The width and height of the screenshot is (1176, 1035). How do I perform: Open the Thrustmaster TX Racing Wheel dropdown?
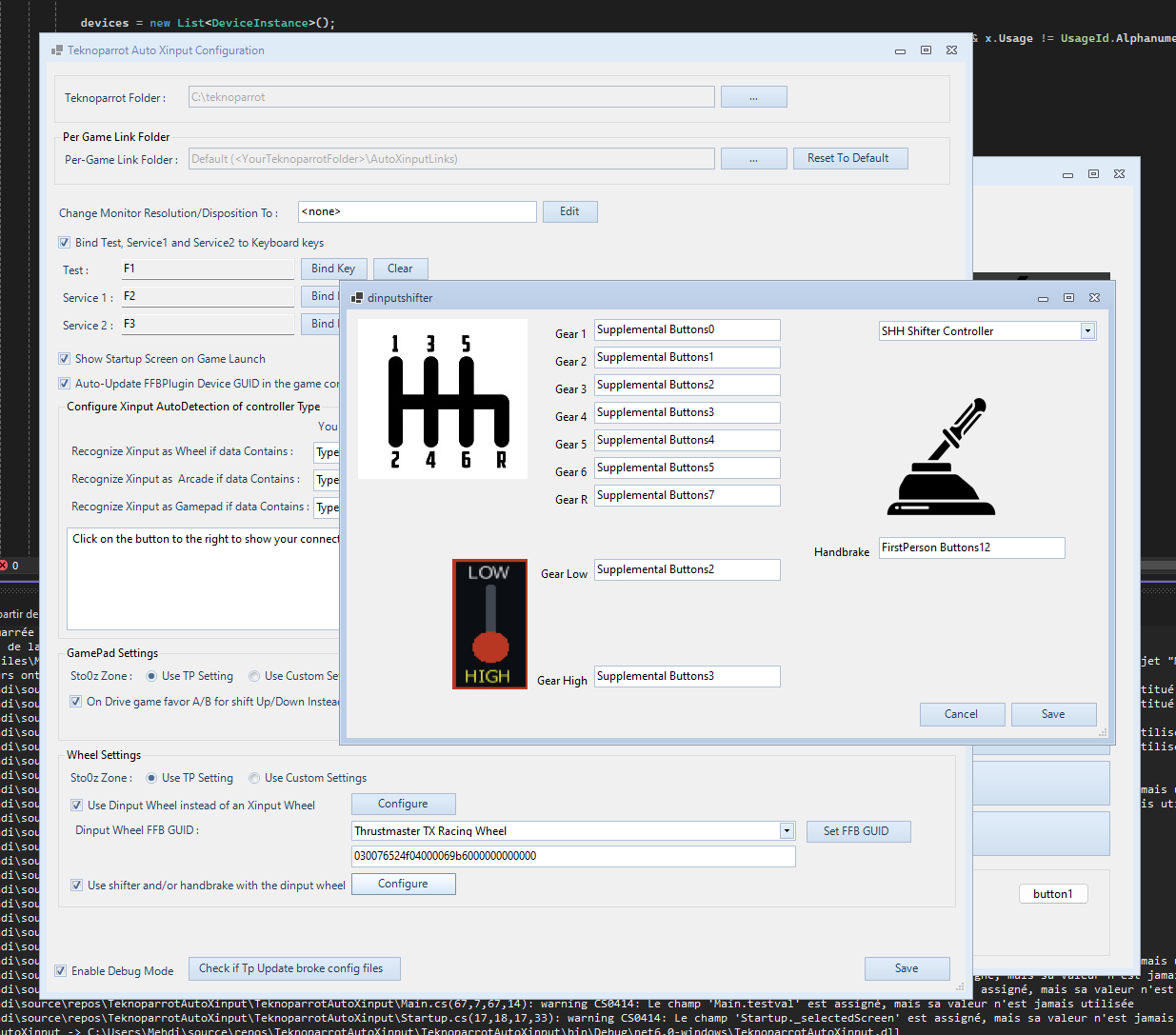pos(787,831)
